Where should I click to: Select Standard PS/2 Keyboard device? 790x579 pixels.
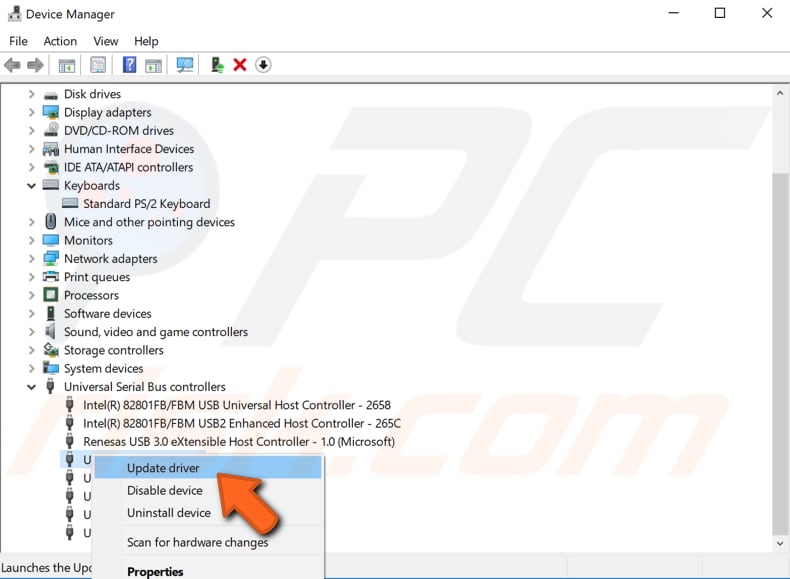147,204
